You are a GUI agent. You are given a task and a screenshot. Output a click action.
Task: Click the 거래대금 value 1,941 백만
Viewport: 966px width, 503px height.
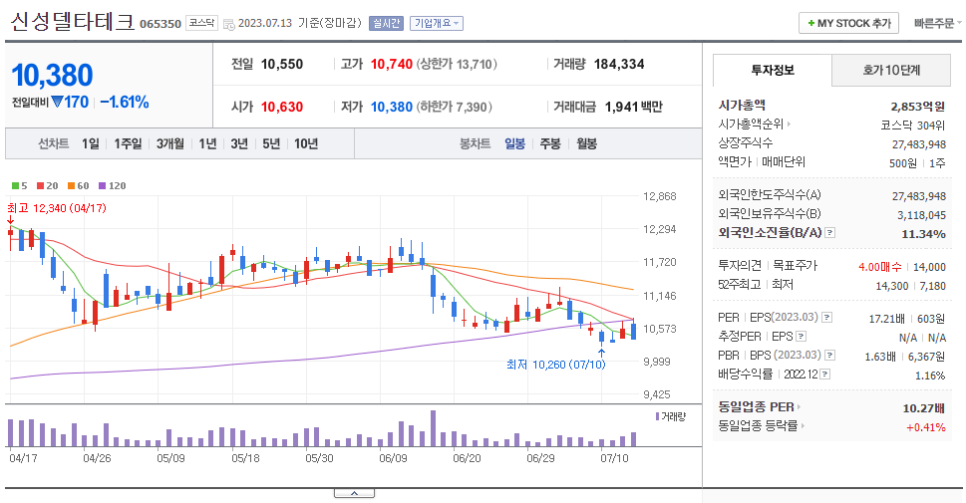coord(633,107)
